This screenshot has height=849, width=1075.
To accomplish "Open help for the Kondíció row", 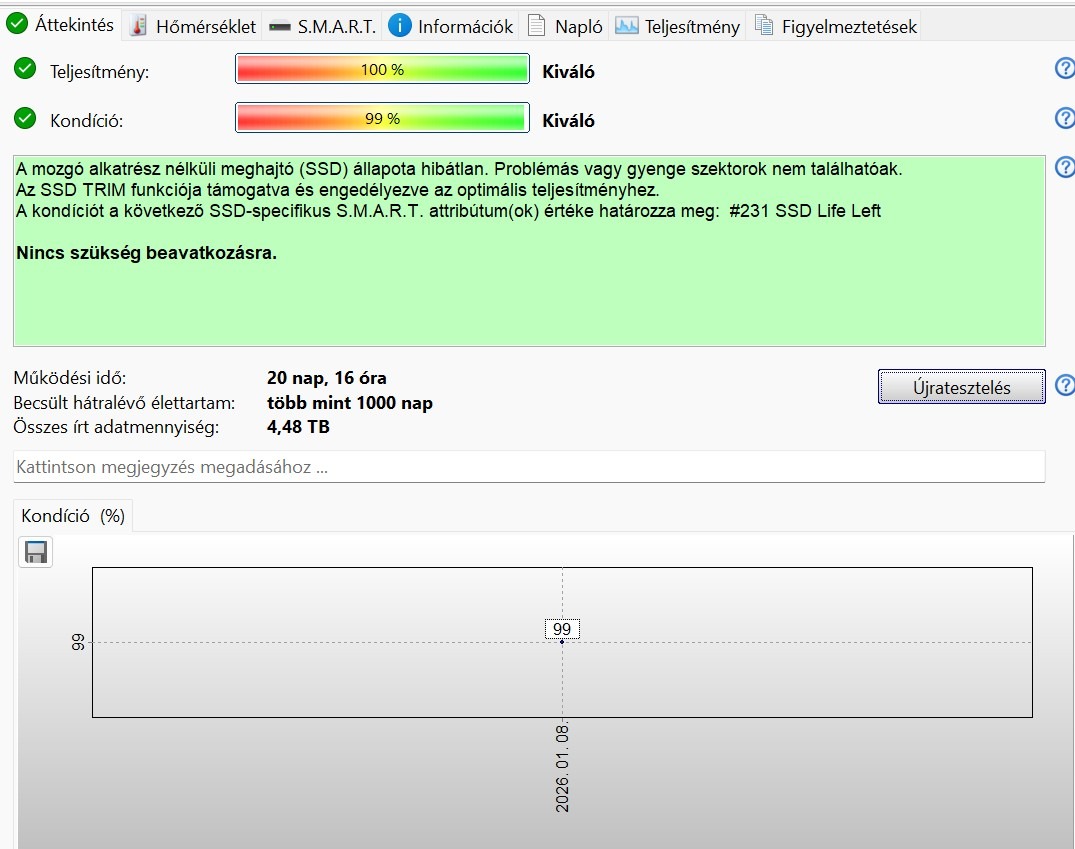I will (x=1065, y=118).
